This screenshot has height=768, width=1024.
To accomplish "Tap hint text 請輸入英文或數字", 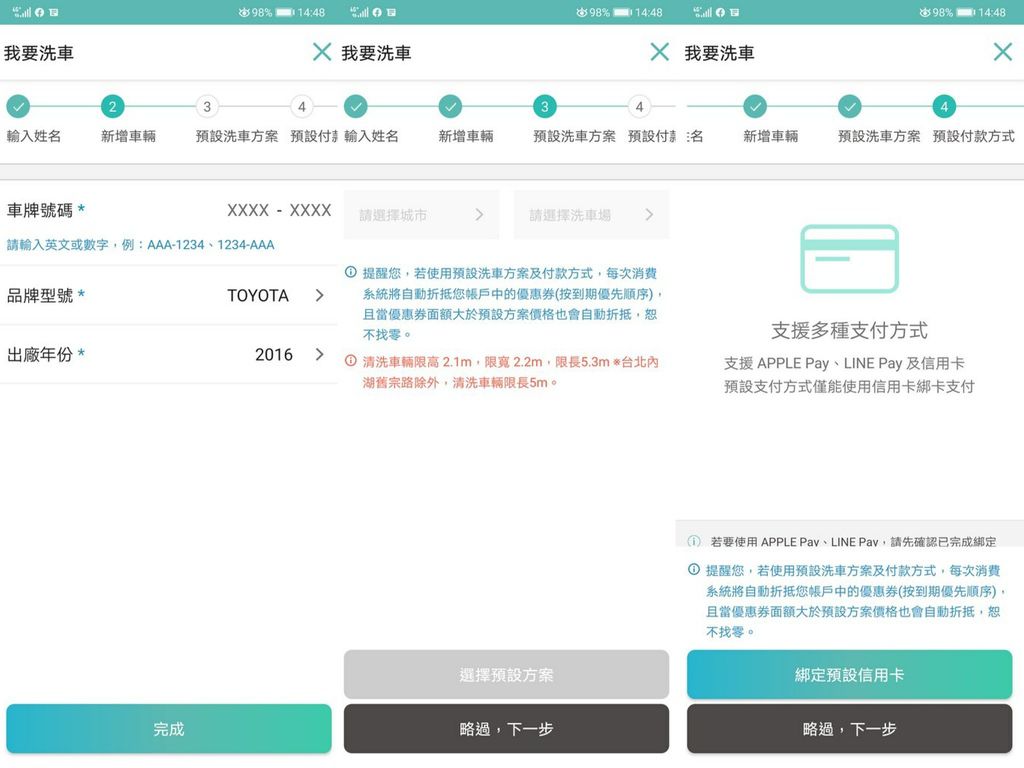I will [x=140, y=244].
